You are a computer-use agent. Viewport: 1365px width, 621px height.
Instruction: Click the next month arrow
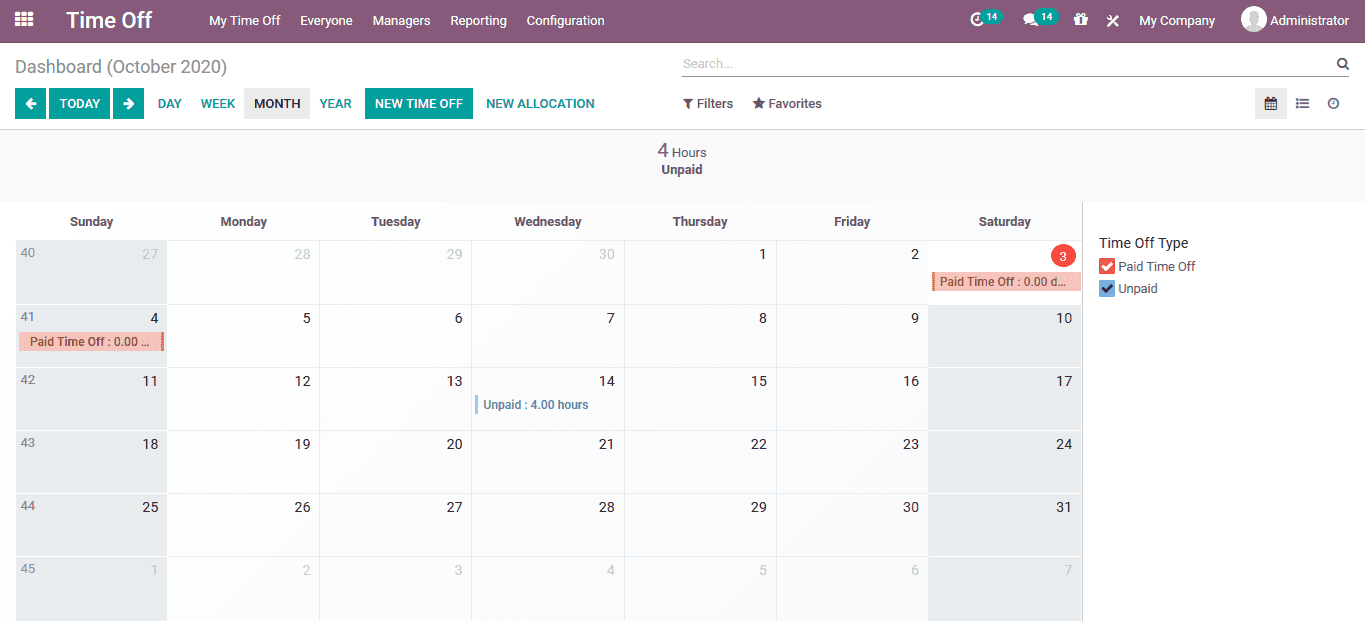[x=128, y=103]
